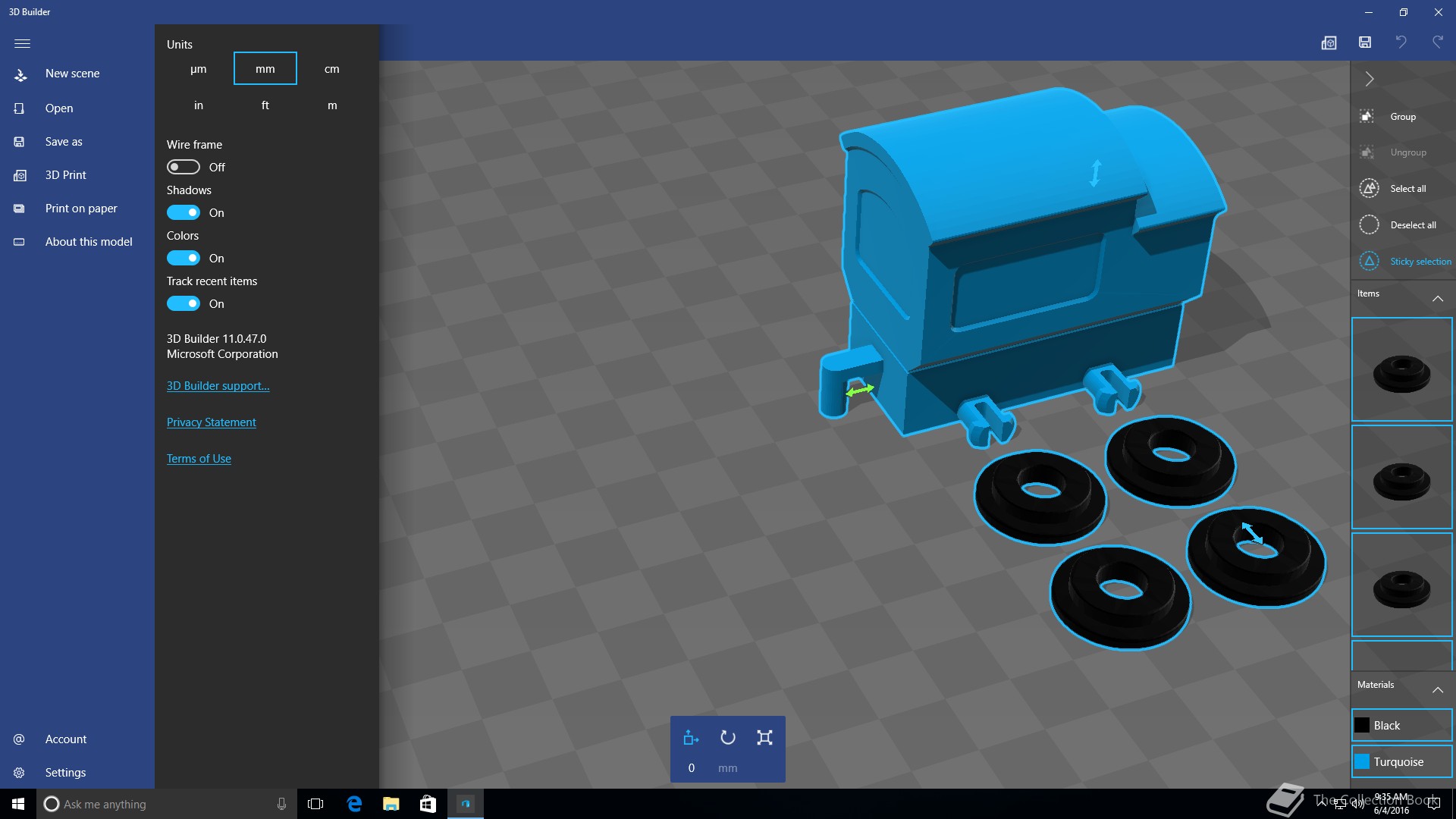Select the Scale tool in bottom toolbar

tap(764, 737)
